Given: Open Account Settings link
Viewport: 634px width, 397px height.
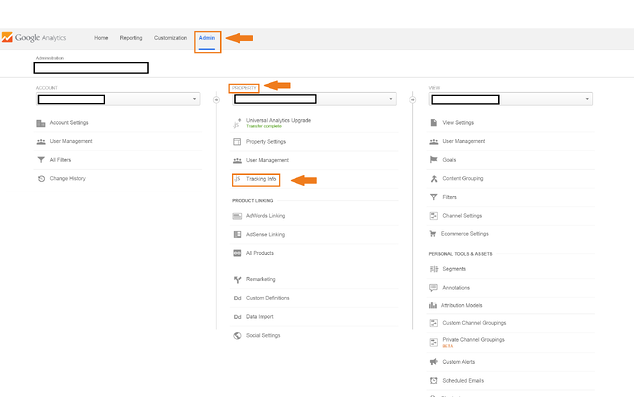Looking at the screenshot, I should (x=69, y=122).
